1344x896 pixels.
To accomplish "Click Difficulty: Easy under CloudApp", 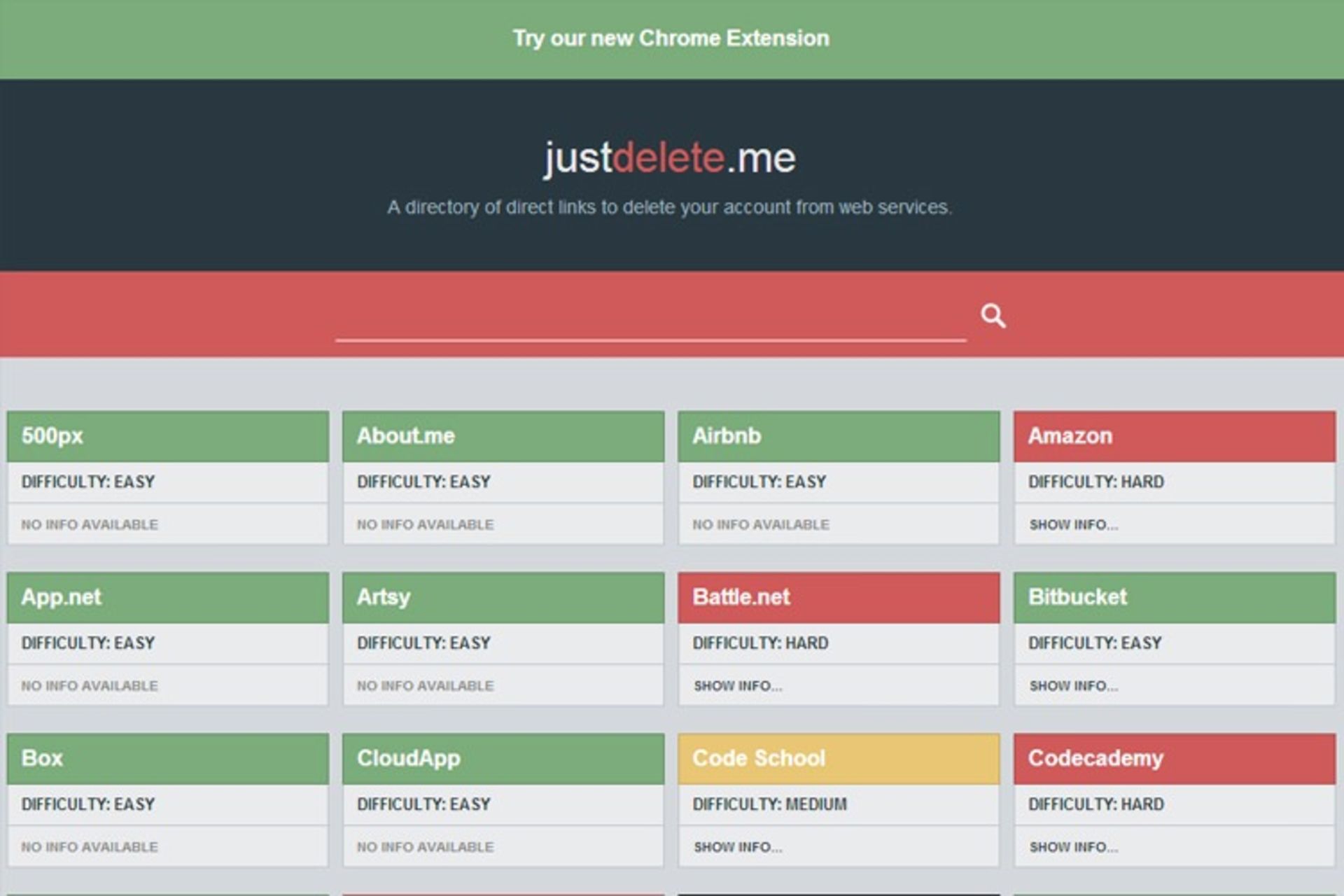I will coord(423,804).
